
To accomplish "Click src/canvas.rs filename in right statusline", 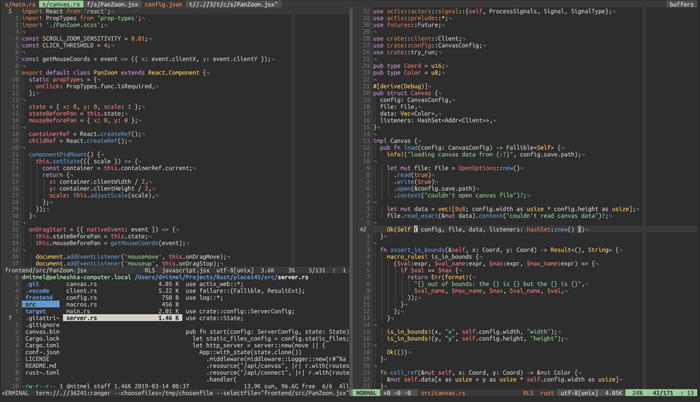I will (443, 393).
